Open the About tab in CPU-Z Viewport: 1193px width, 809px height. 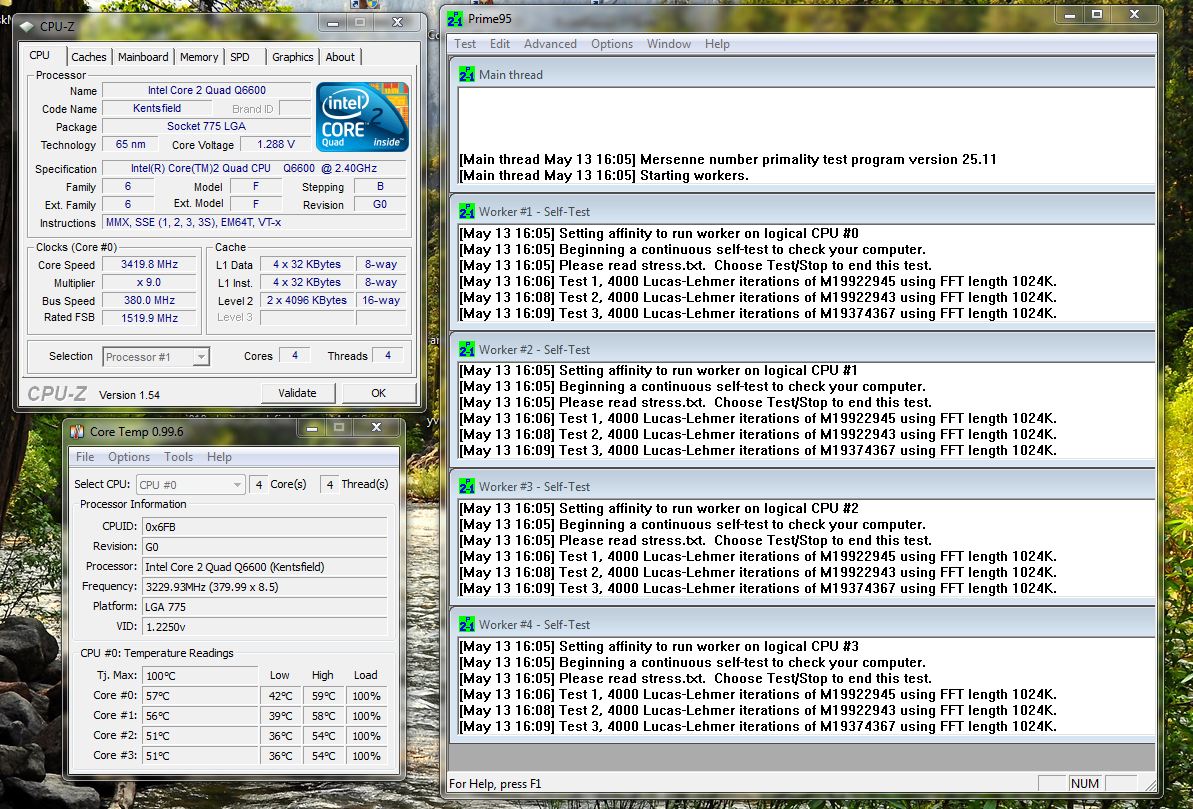339,57
